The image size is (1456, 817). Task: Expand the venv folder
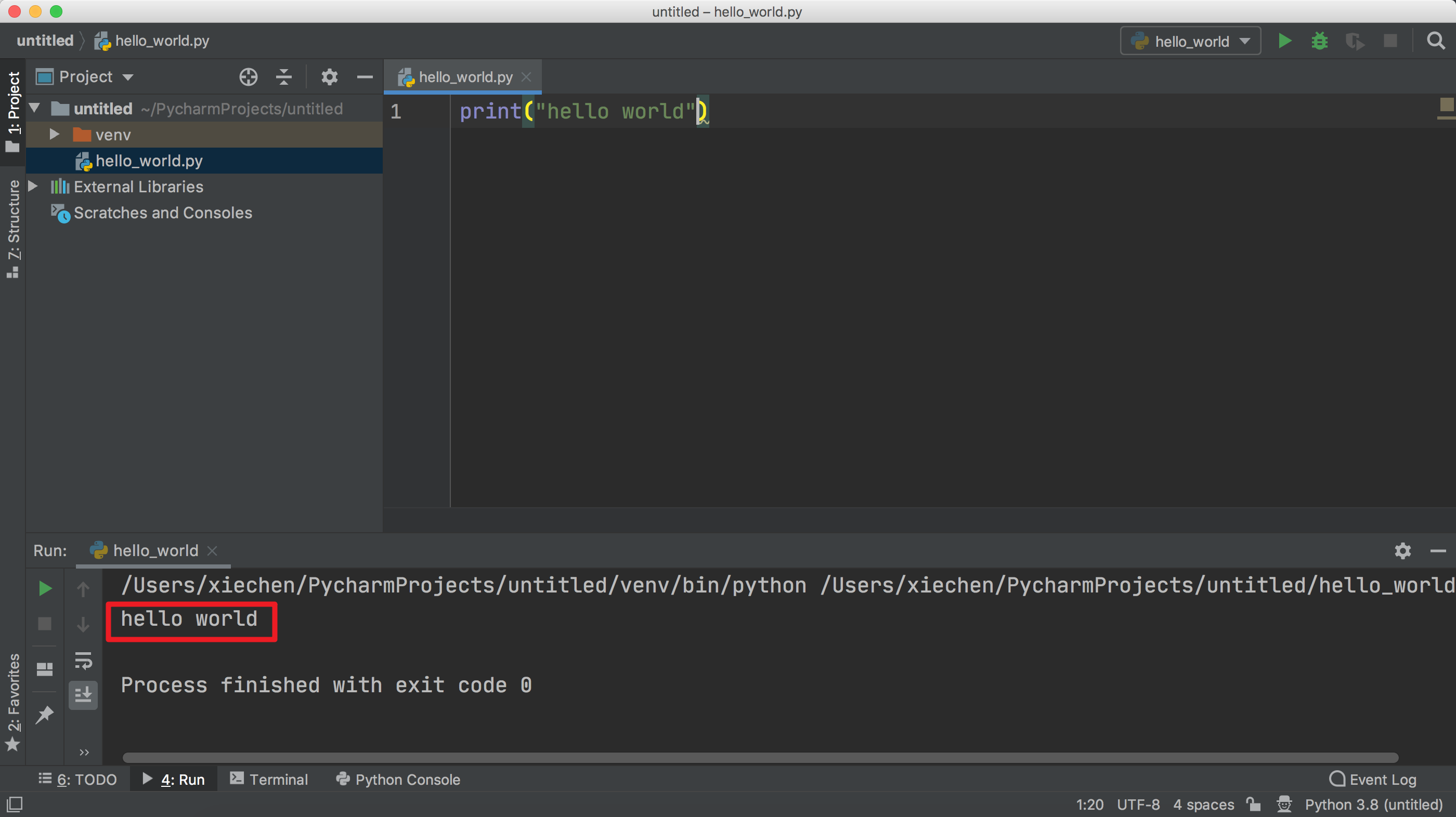click(x=54, y=135)
